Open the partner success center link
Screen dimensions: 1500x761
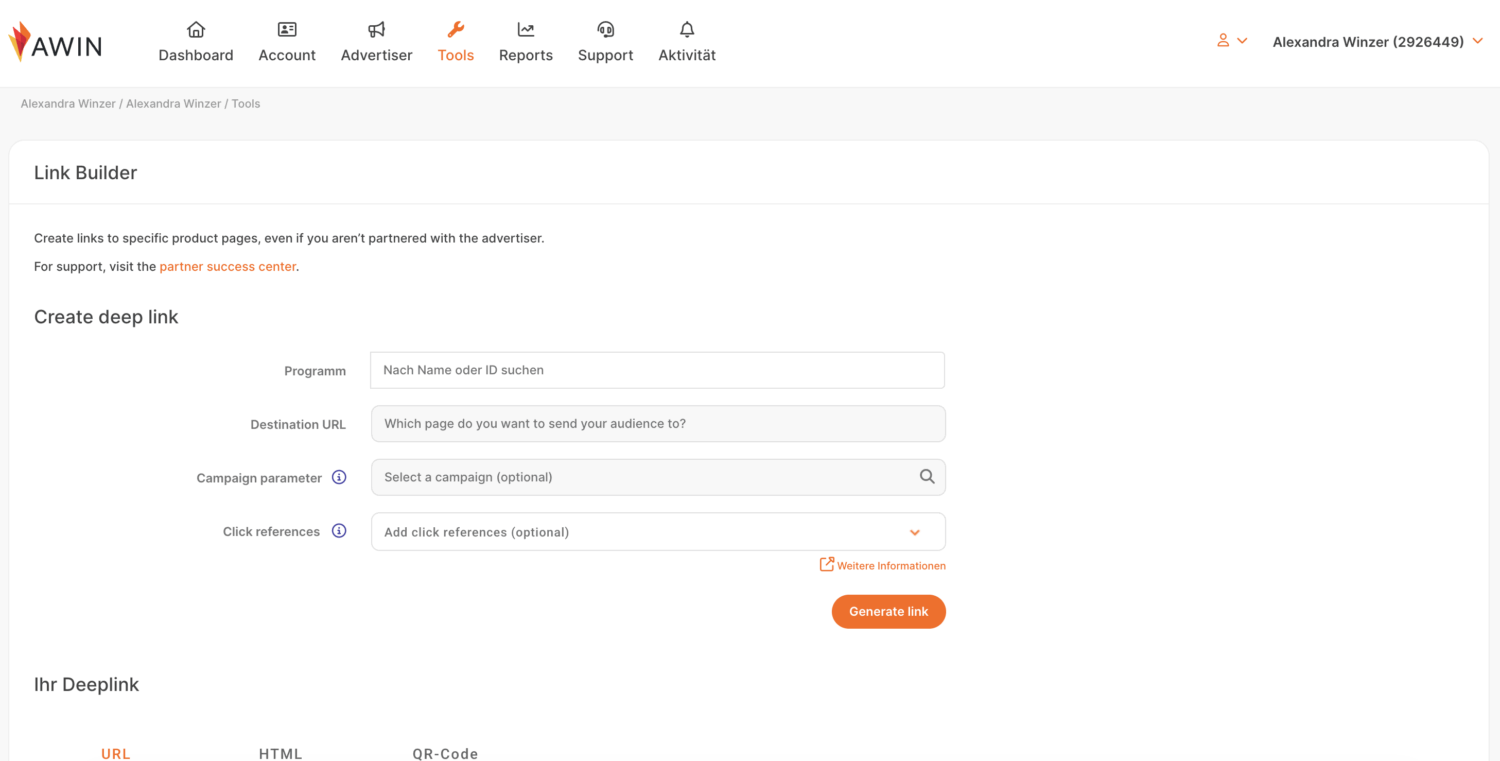[x=228, y=266]
